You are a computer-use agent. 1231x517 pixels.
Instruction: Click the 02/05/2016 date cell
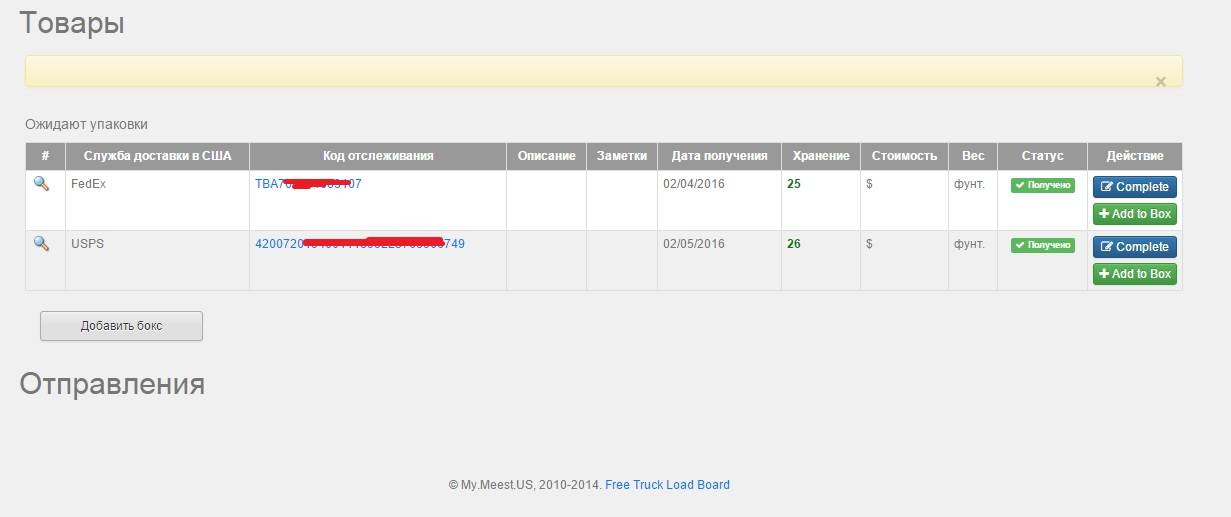coord(693,244)
